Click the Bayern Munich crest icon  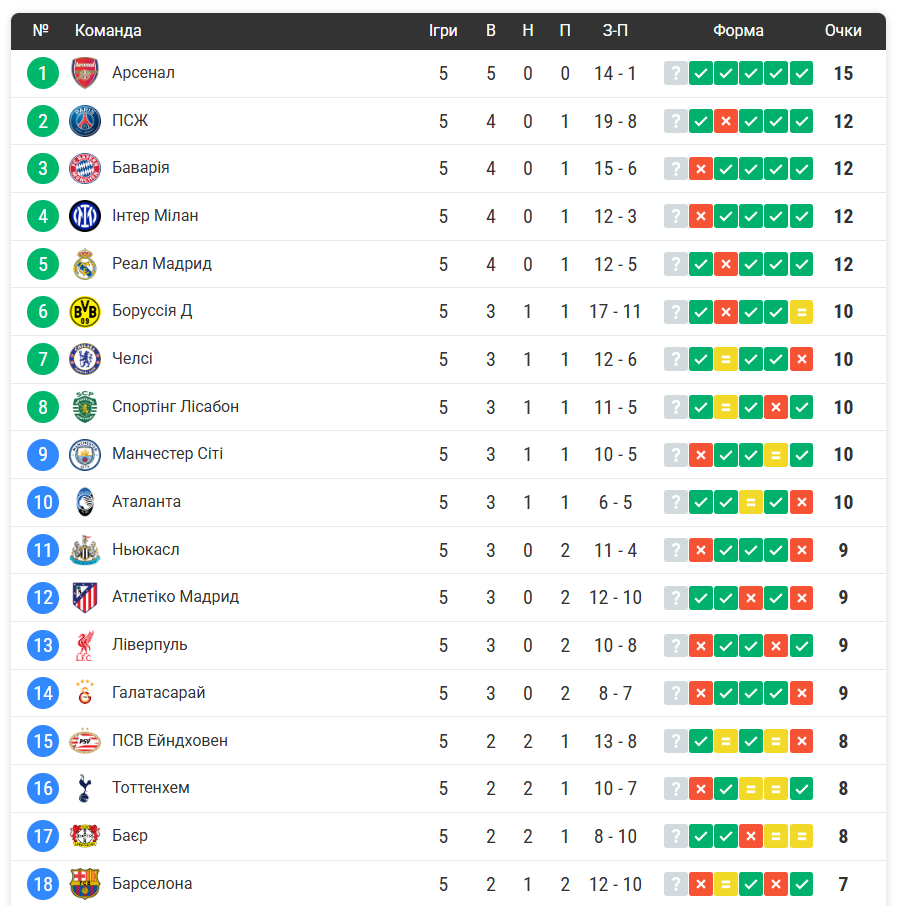pyautogui.click(x=85, y=168)
